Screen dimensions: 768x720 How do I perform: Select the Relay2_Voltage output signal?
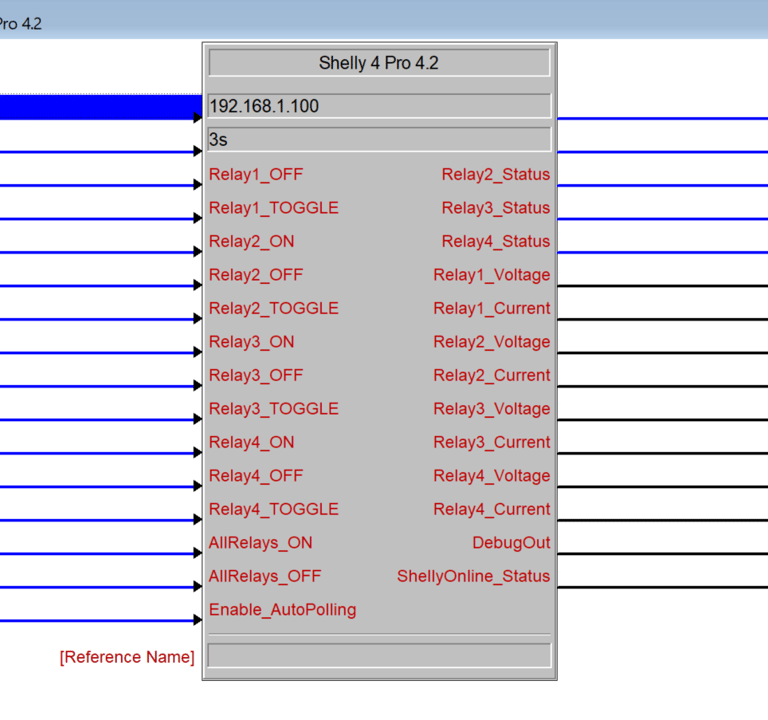pyautogui.click(x=492, y=342)
